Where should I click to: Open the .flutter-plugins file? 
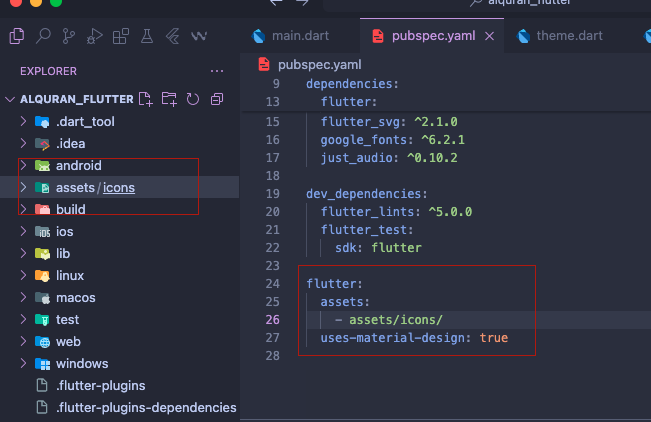click(101, 386)
